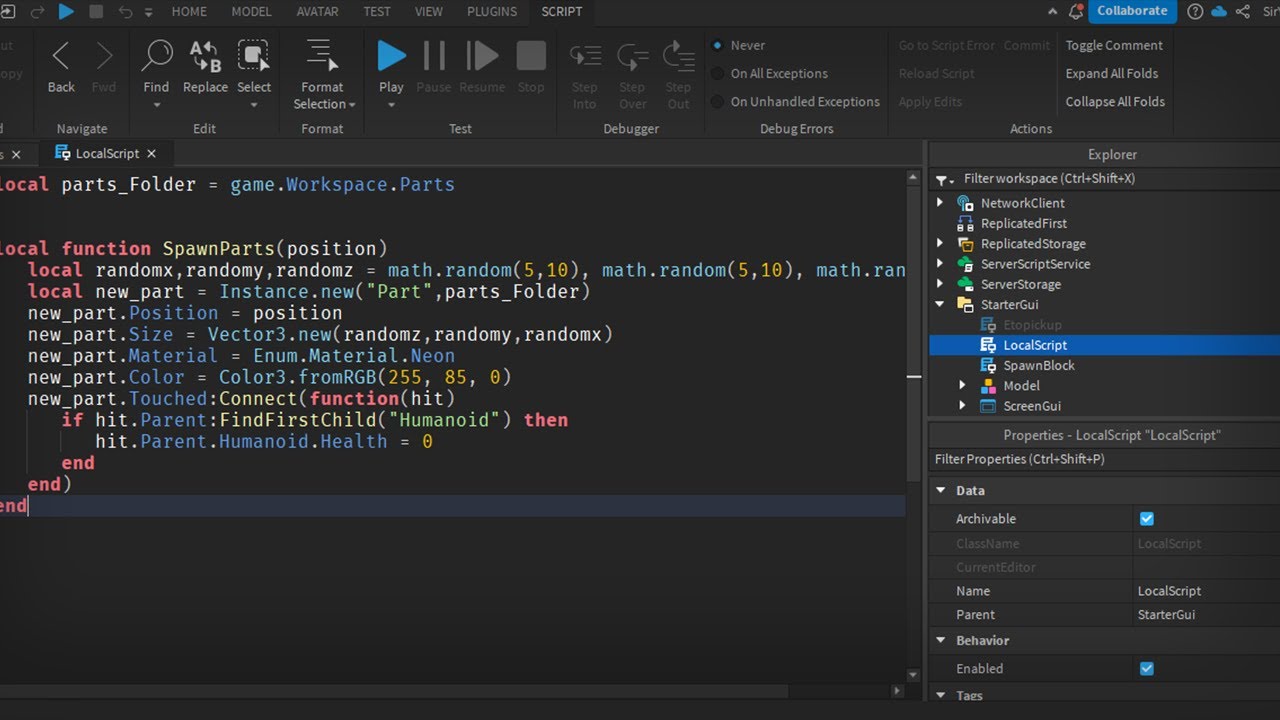Click the NetworkClient service icon

(965, 203)
